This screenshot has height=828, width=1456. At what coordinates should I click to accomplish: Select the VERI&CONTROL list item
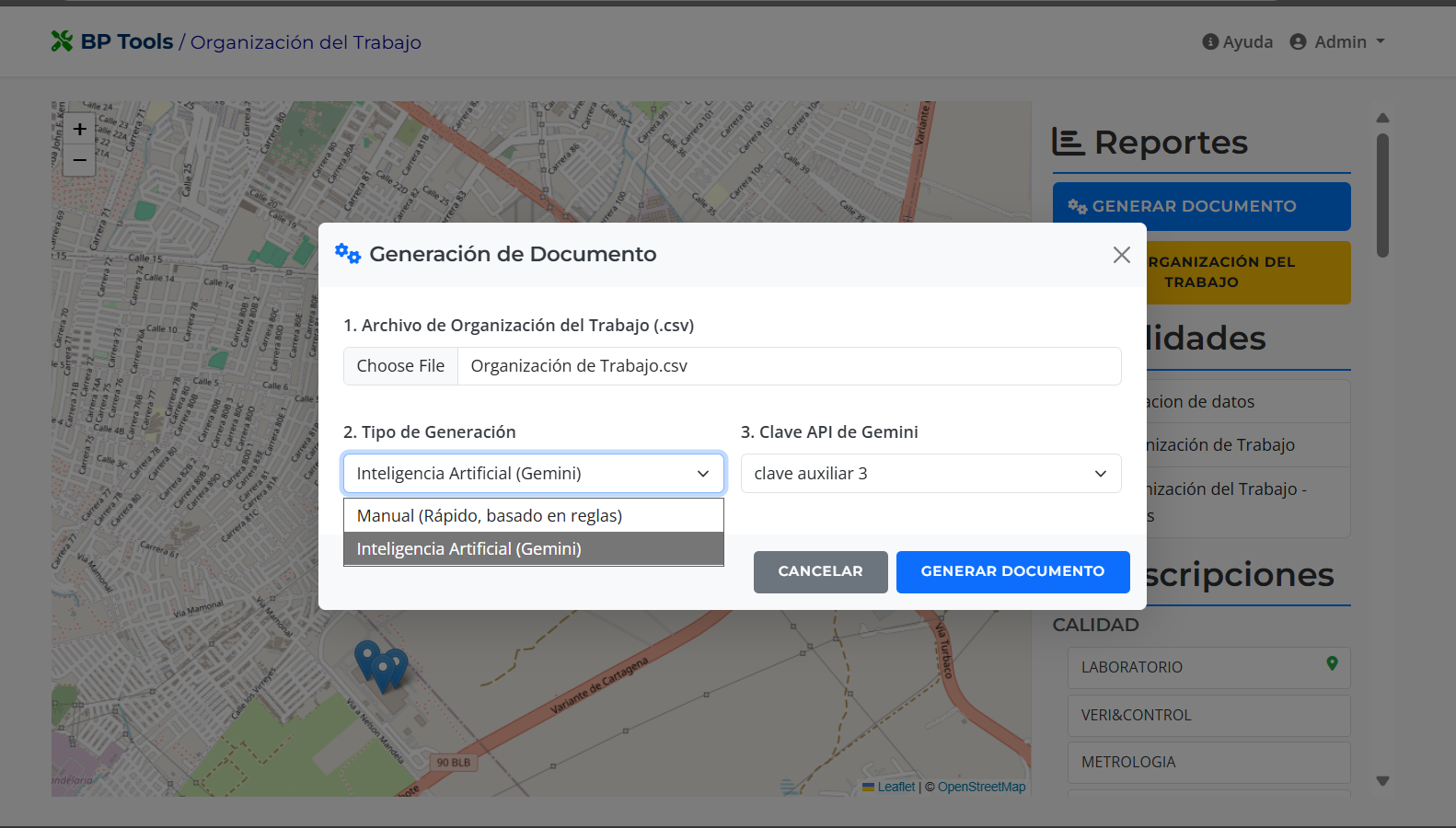(1208, 715)
